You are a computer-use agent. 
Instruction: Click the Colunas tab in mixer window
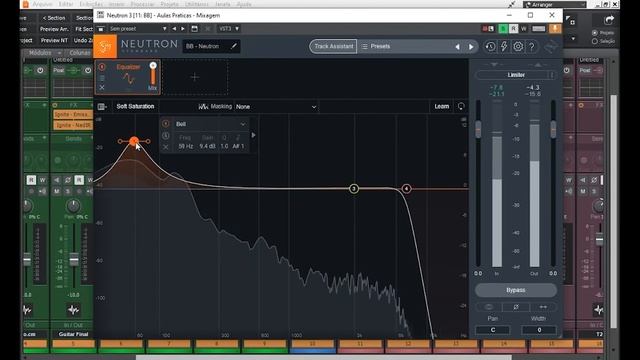click(x=80, y=53)
